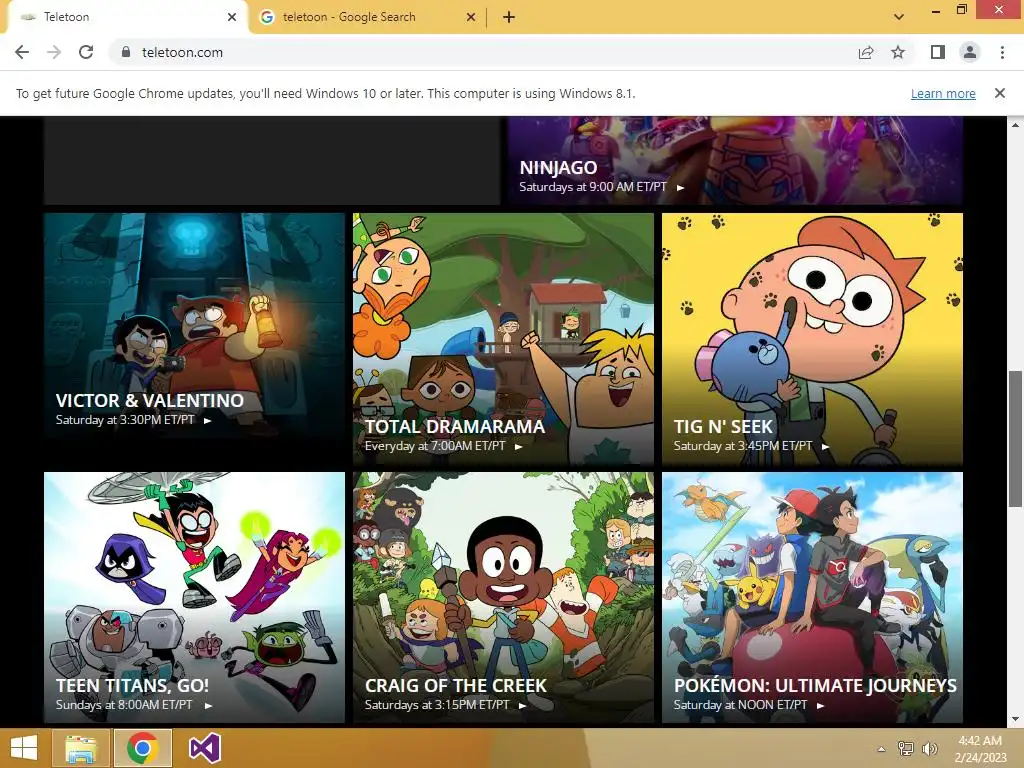The image size is (1024, 768).
Task: Open the Tig N' Seek show card
Action: tap(812, 338)
